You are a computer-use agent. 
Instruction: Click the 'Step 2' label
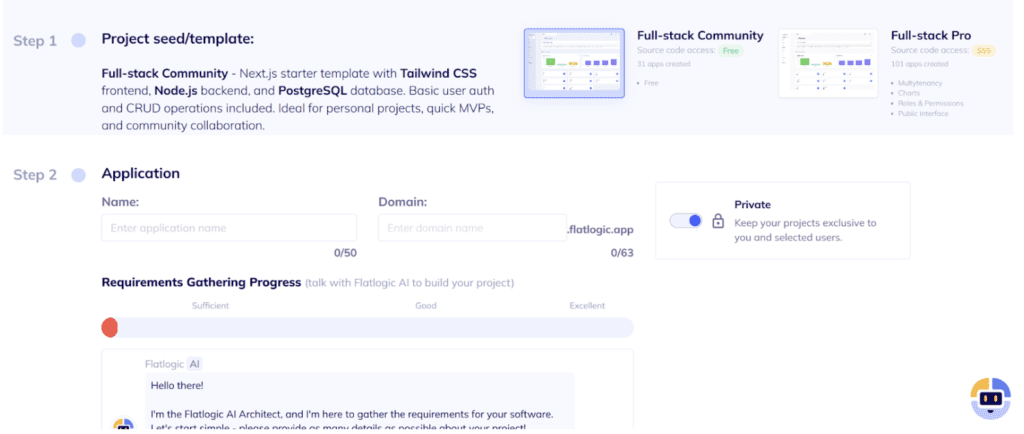point(35,175)
